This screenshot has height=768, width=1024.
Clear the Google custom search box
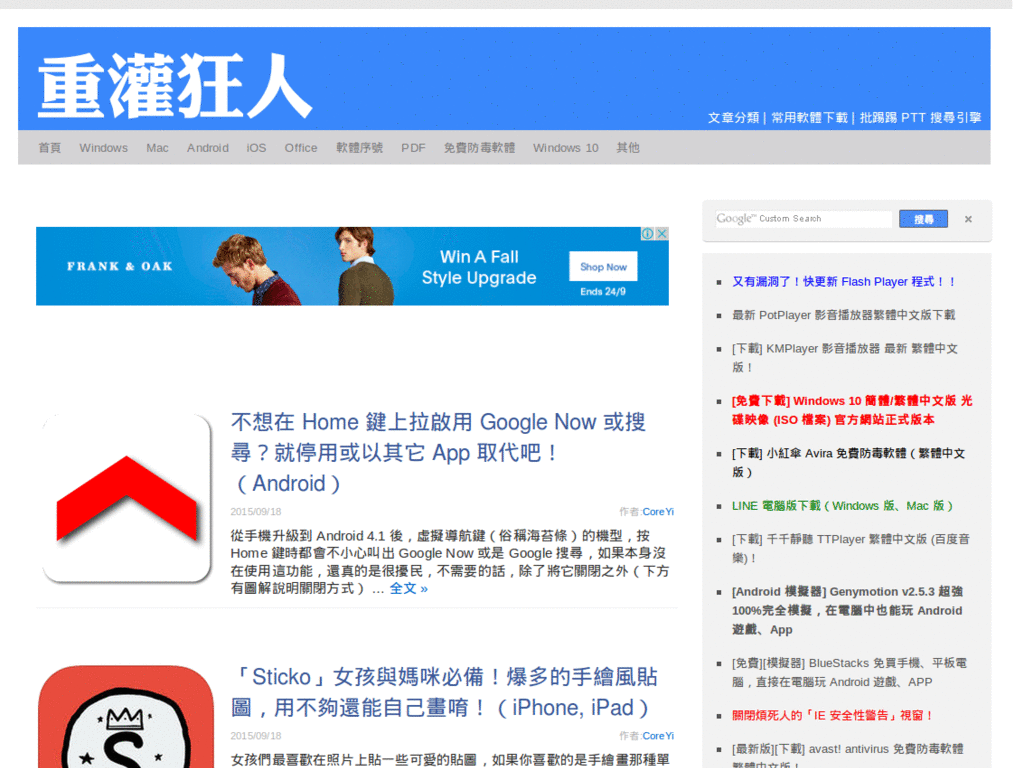[x=968, y=219]
